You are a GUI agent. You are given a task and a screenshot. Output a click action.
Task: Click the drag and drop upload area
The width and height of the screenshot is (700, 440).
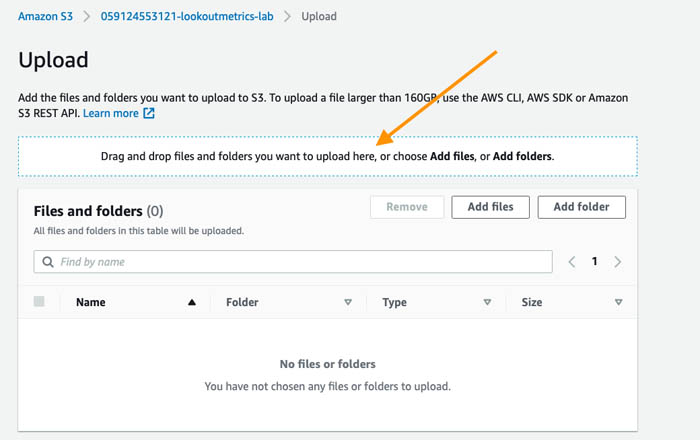tap(328, 156)
